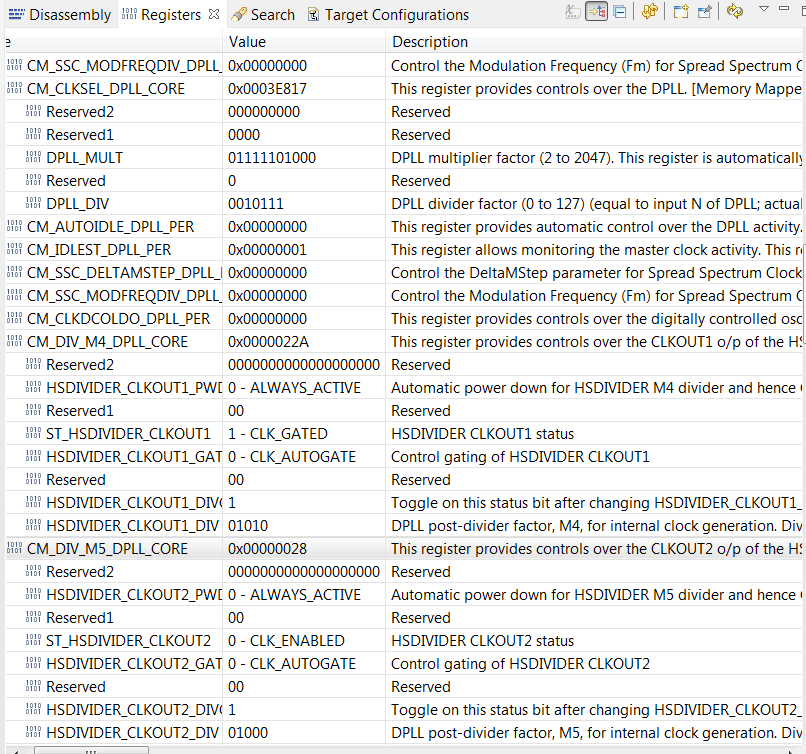This screenshot has height=754, width=806.
Task: Select the Collapse All icon
Action: point(620,12)
